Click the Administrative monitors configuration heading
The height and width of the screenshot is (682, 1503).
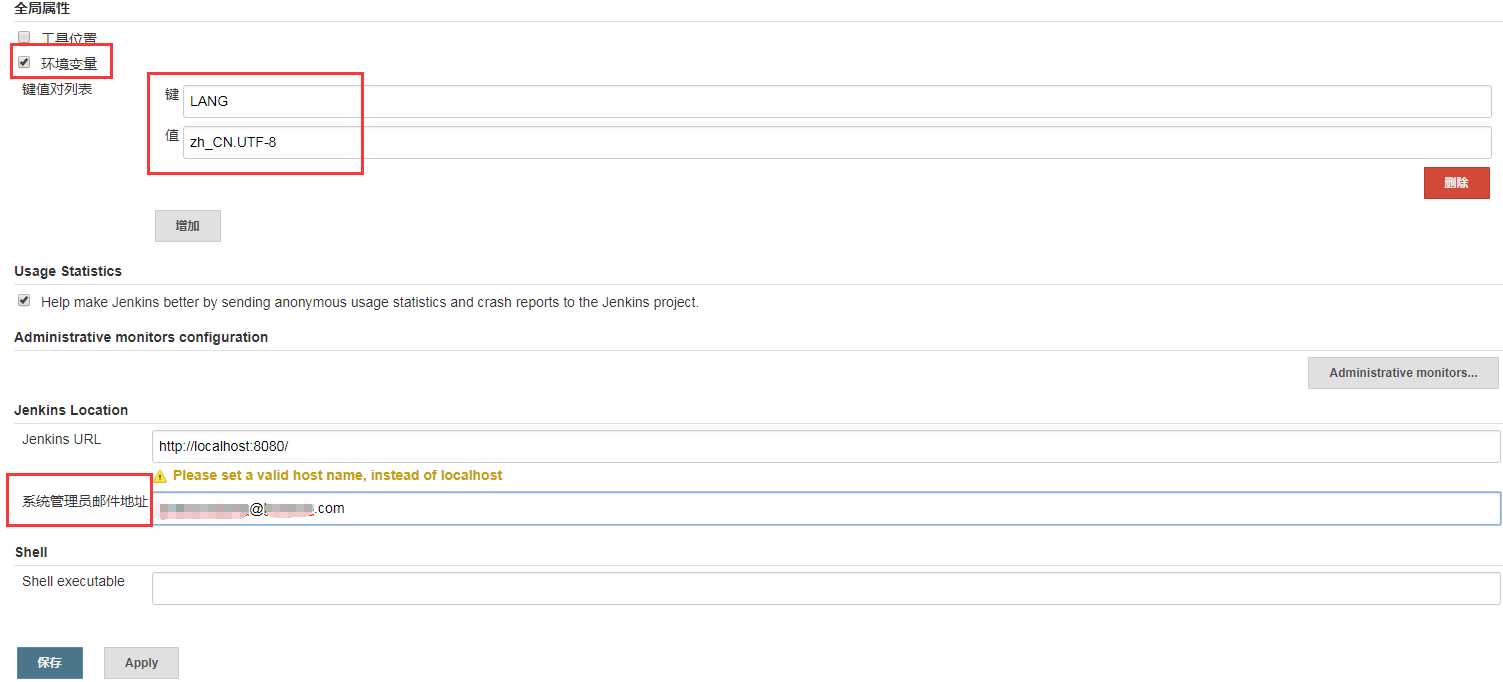(141, 337)
